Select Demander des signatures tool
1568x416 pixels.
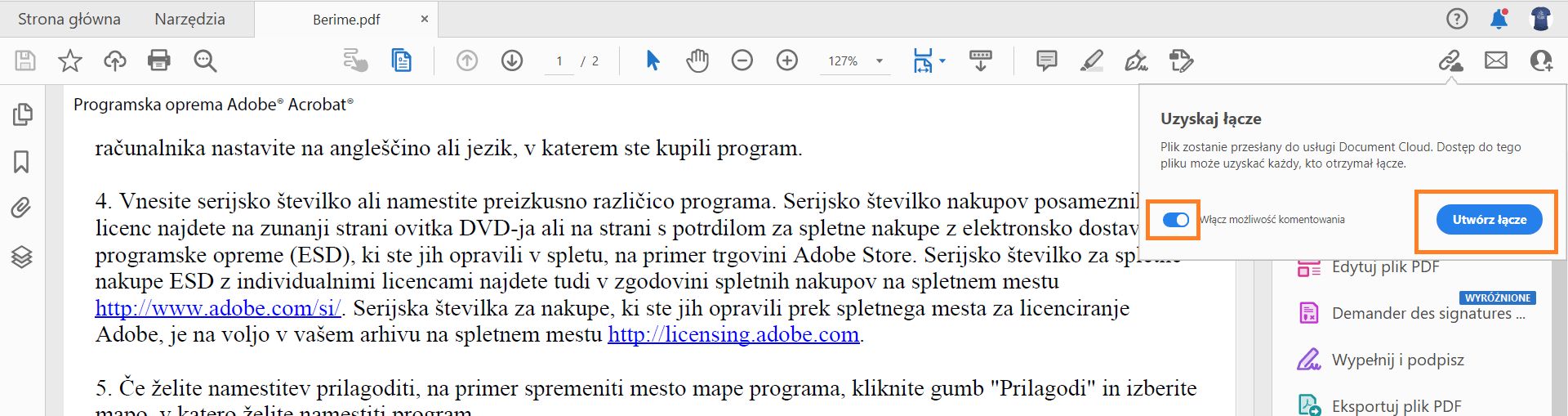pyautogui.click(x=1411, y=313)
